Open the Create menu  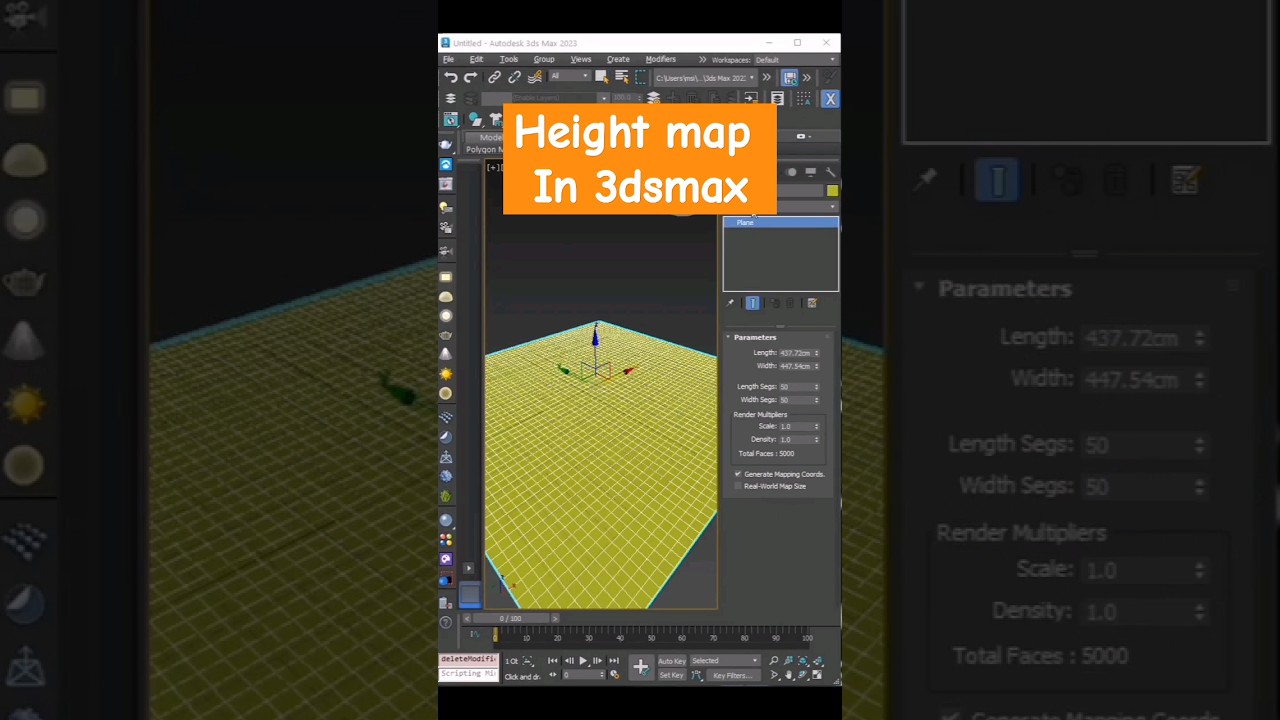coord(618,60)
